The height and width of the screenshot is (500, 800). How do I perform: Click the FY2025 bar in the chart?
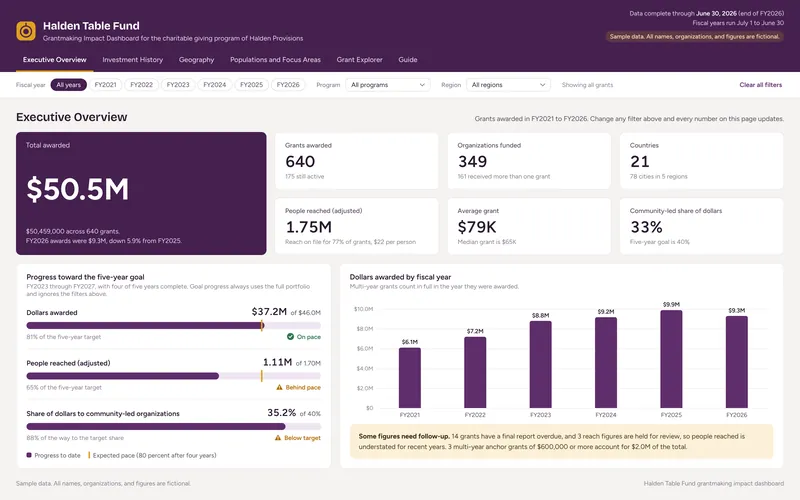click(671, 359)
